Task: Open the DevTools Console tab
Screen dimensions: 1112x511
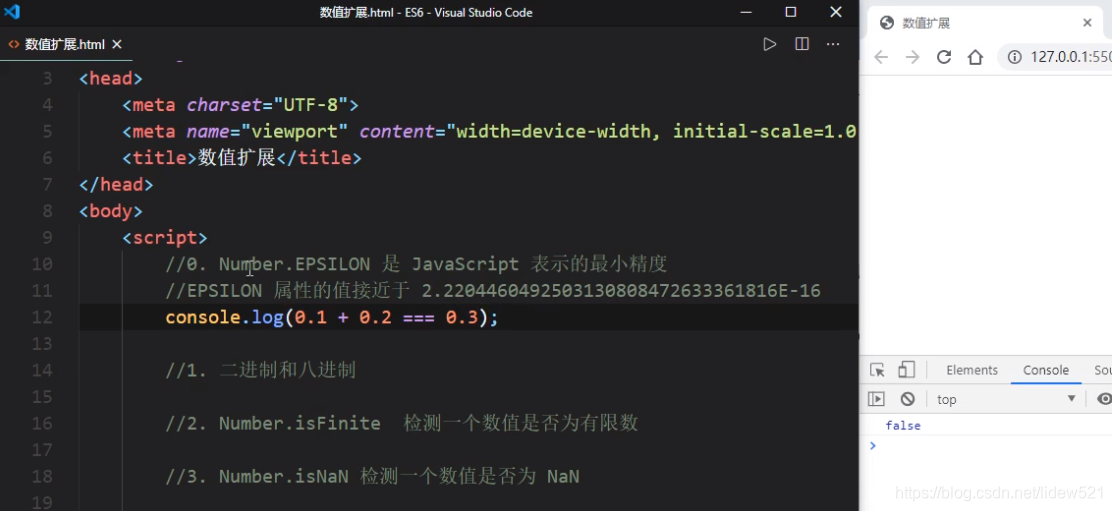Action: pos(1045,370)
